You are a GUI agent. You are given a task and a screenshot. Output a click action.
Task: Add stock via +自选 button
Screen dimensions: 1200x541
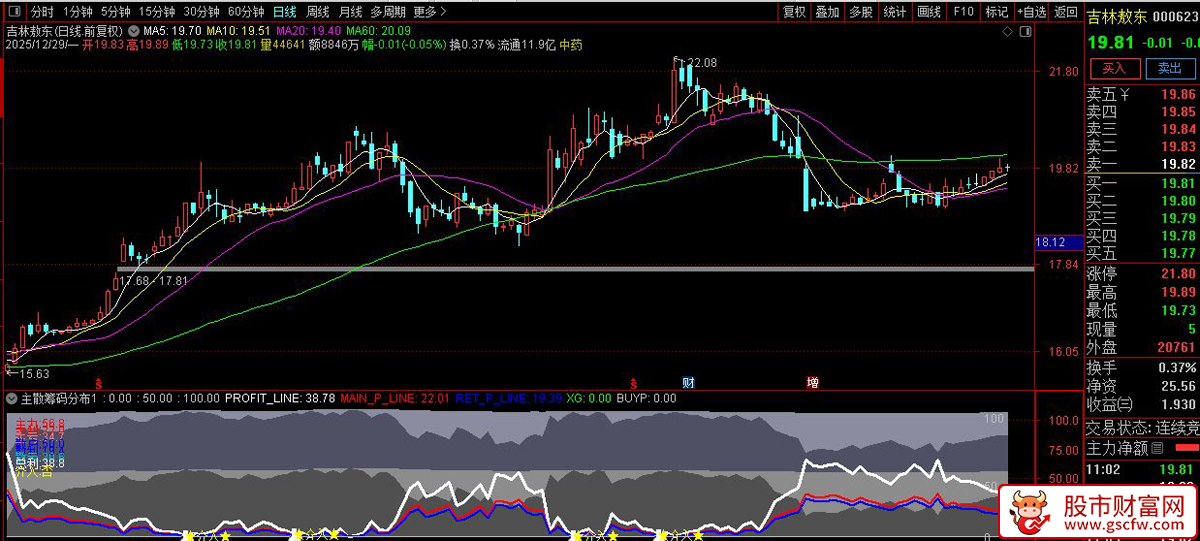pyautogui.click(x=1031, y=12)
